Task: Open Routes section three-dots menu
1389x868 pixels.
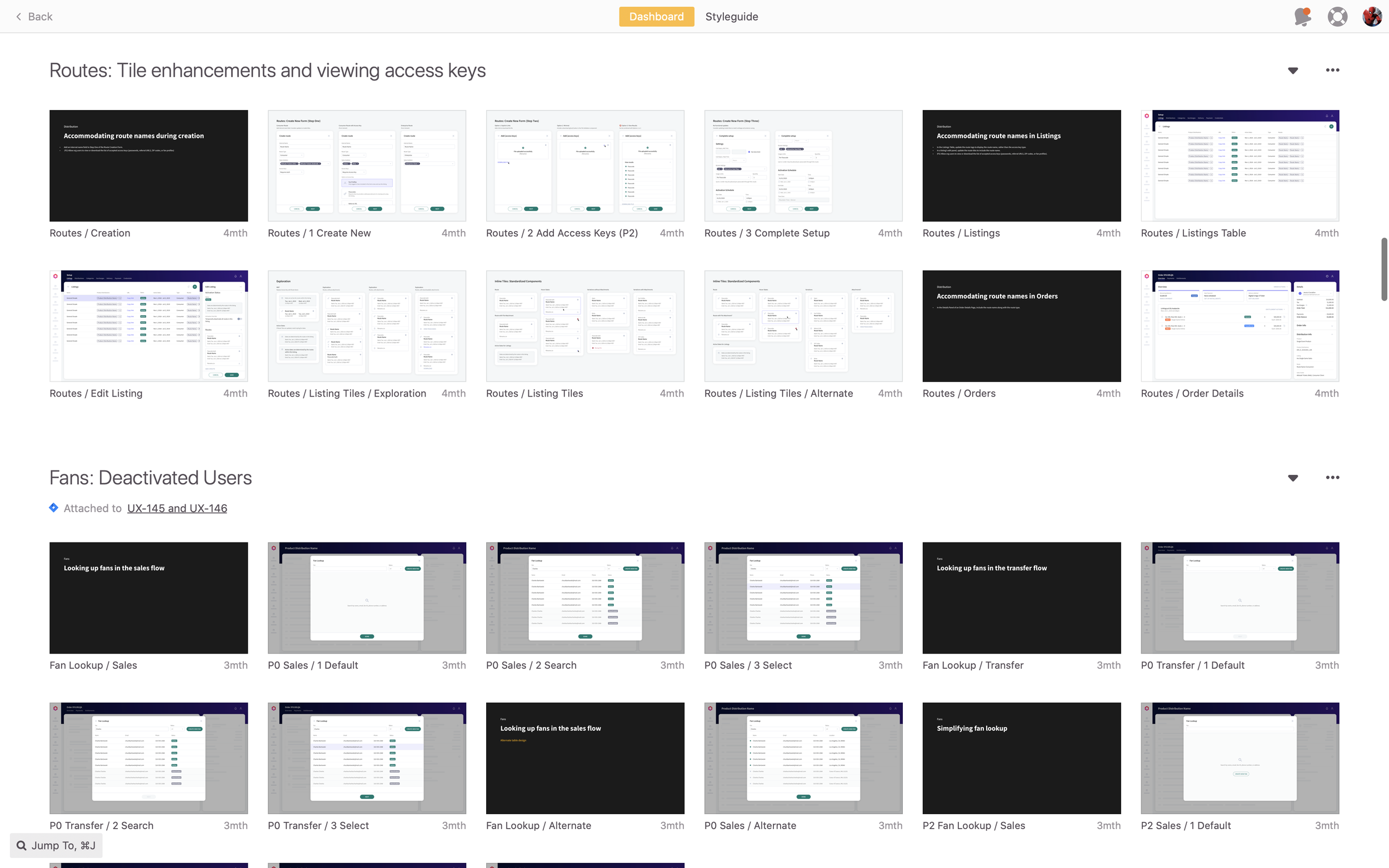Action: tap(1332, 70)
